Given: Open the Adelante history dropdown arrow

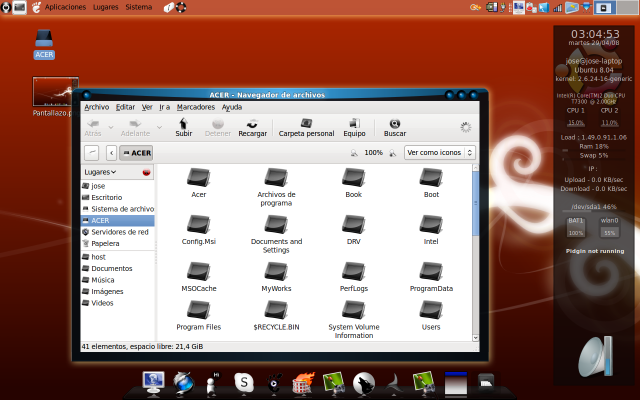Looking at the screenshot, I should tap(159, 127).
